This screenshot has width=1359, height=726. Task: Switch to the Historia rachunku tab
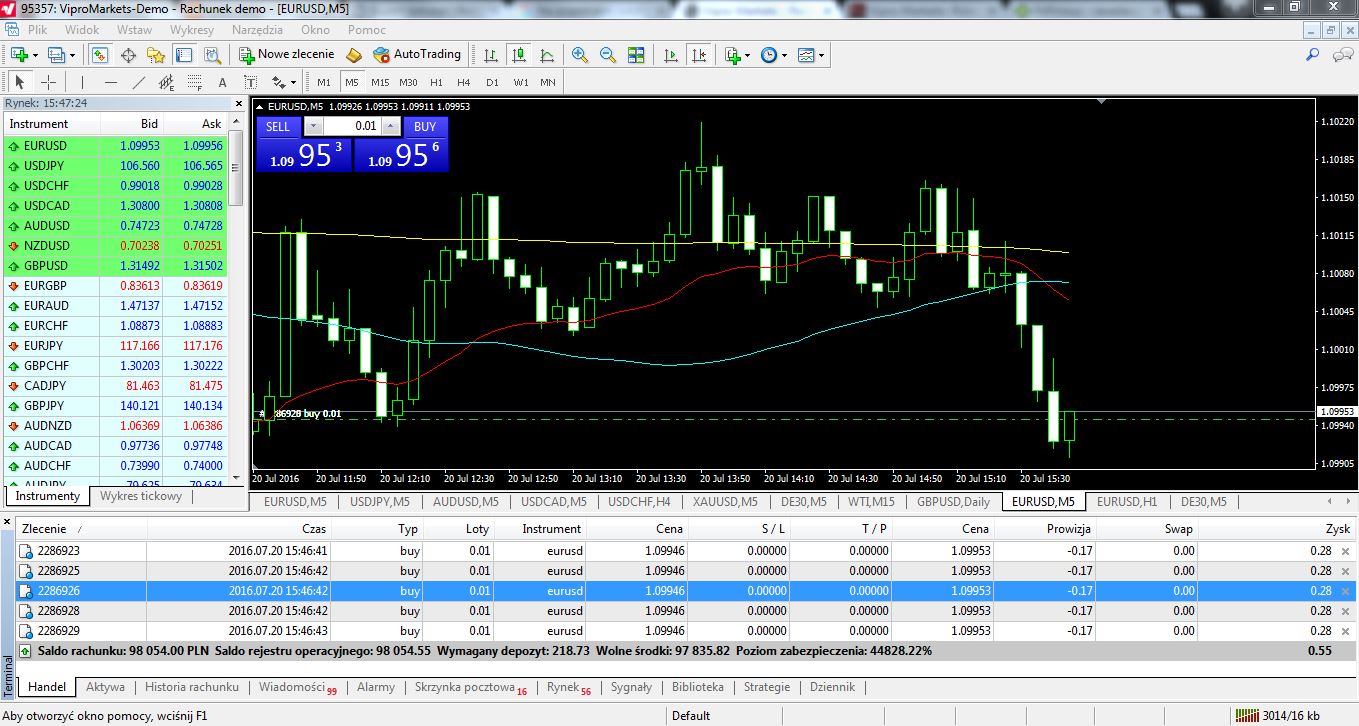192,687
